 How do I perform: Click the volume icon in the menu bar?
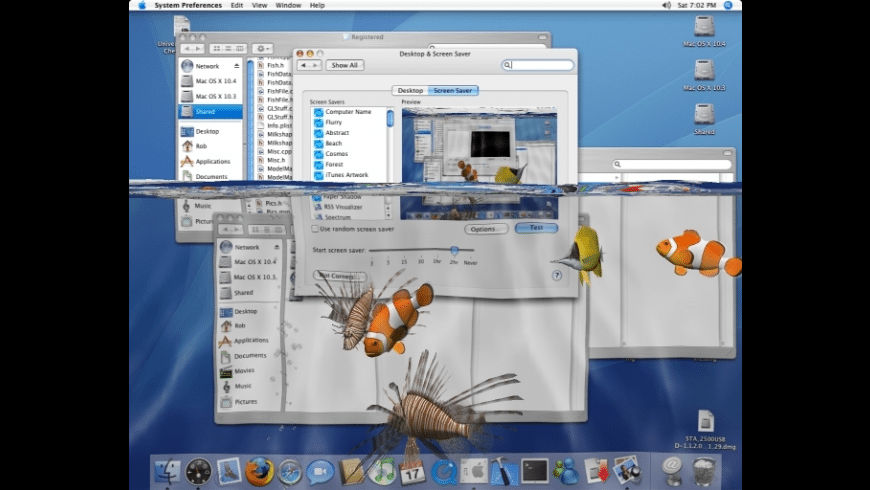pyautogui.click(x=666, y=5)
